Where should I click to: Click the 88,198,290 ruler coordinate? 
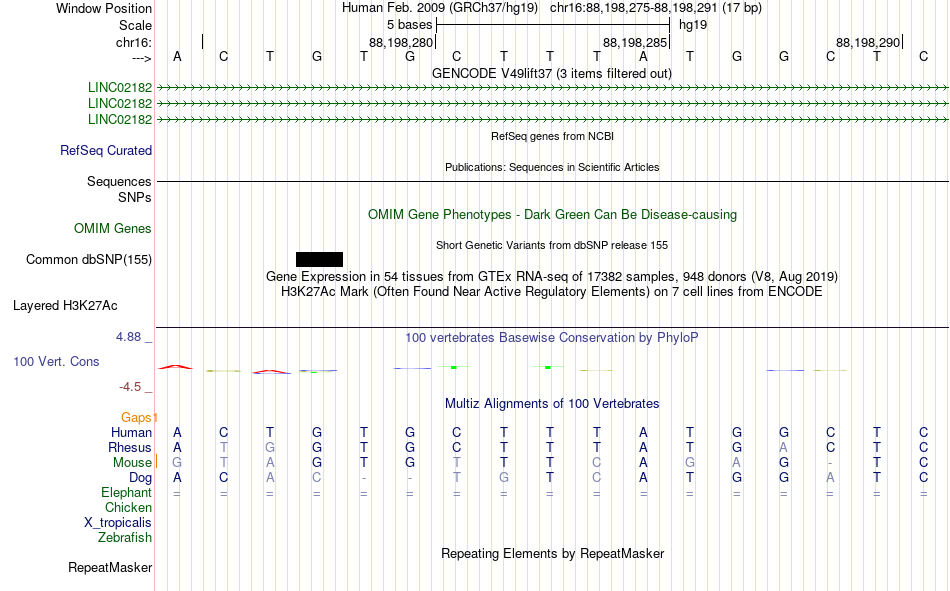coord(868,42)
